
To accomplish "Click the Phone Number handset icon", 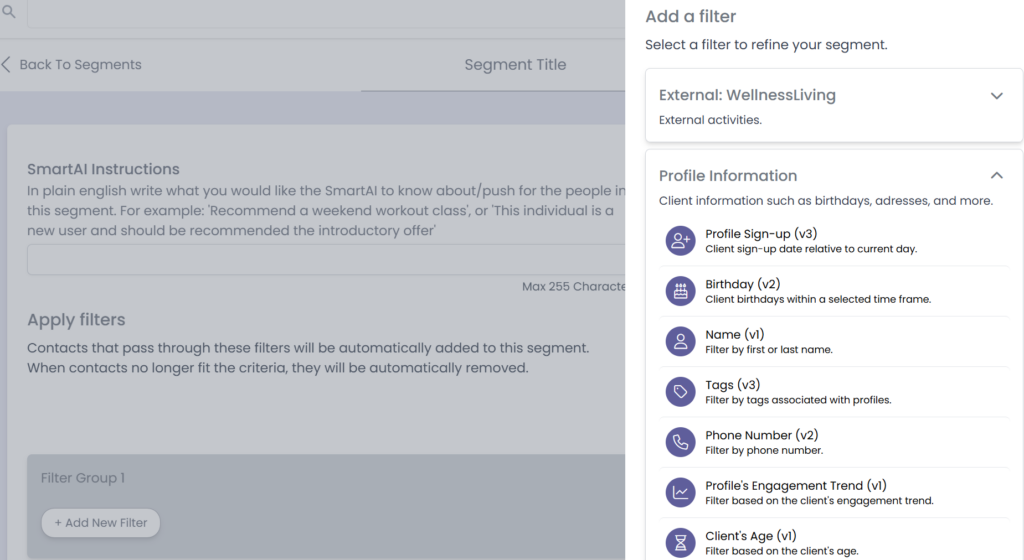I will 681,442.
